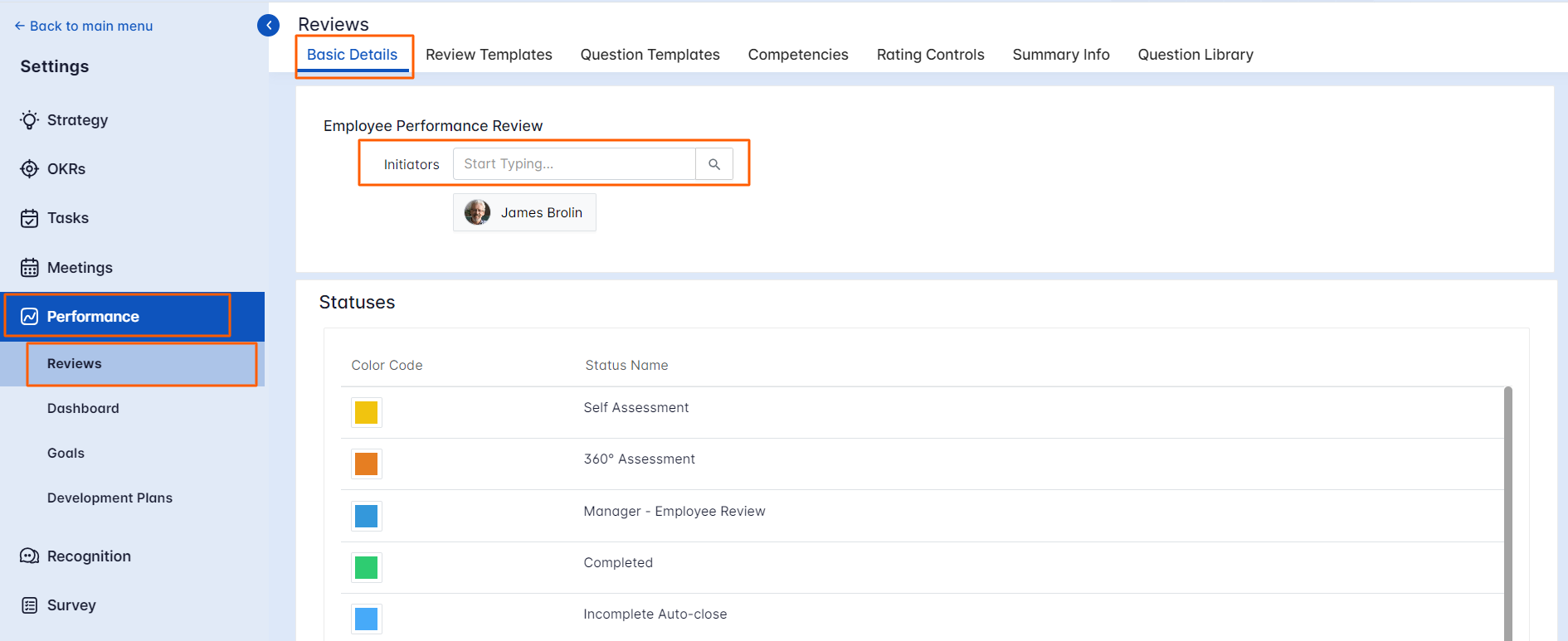Click the Performance chart icon
Viewport: 1568px width, 641px height.
click(x=30, y=317)
